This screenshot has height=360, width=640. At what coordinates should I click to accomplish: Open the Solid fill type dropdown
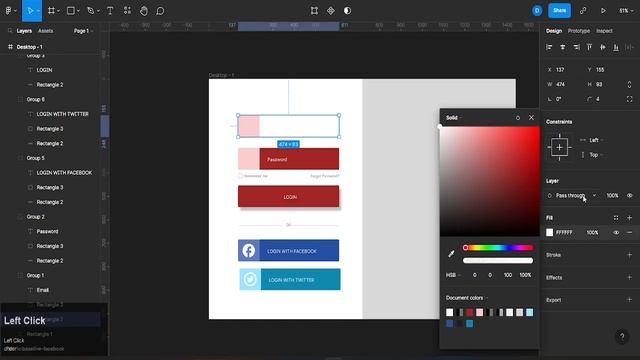pyautogui.click(x=454, y=118)
